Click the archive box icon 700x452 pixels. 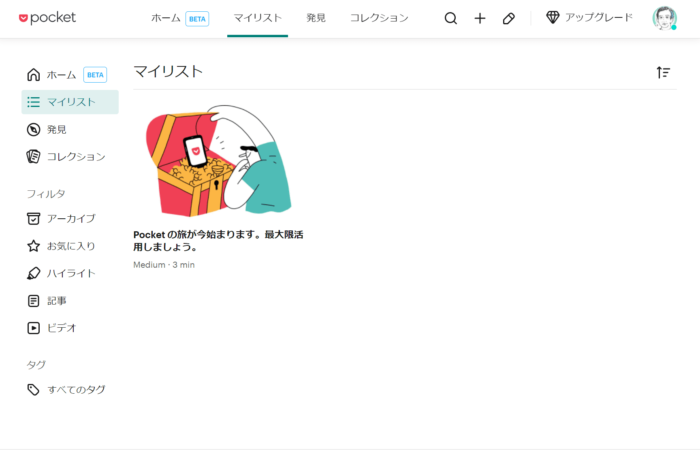pos(33,218)
